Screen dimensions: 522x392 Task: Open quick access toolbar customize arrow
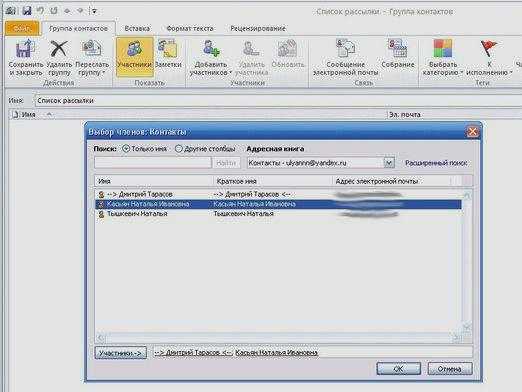pos(94,11)
